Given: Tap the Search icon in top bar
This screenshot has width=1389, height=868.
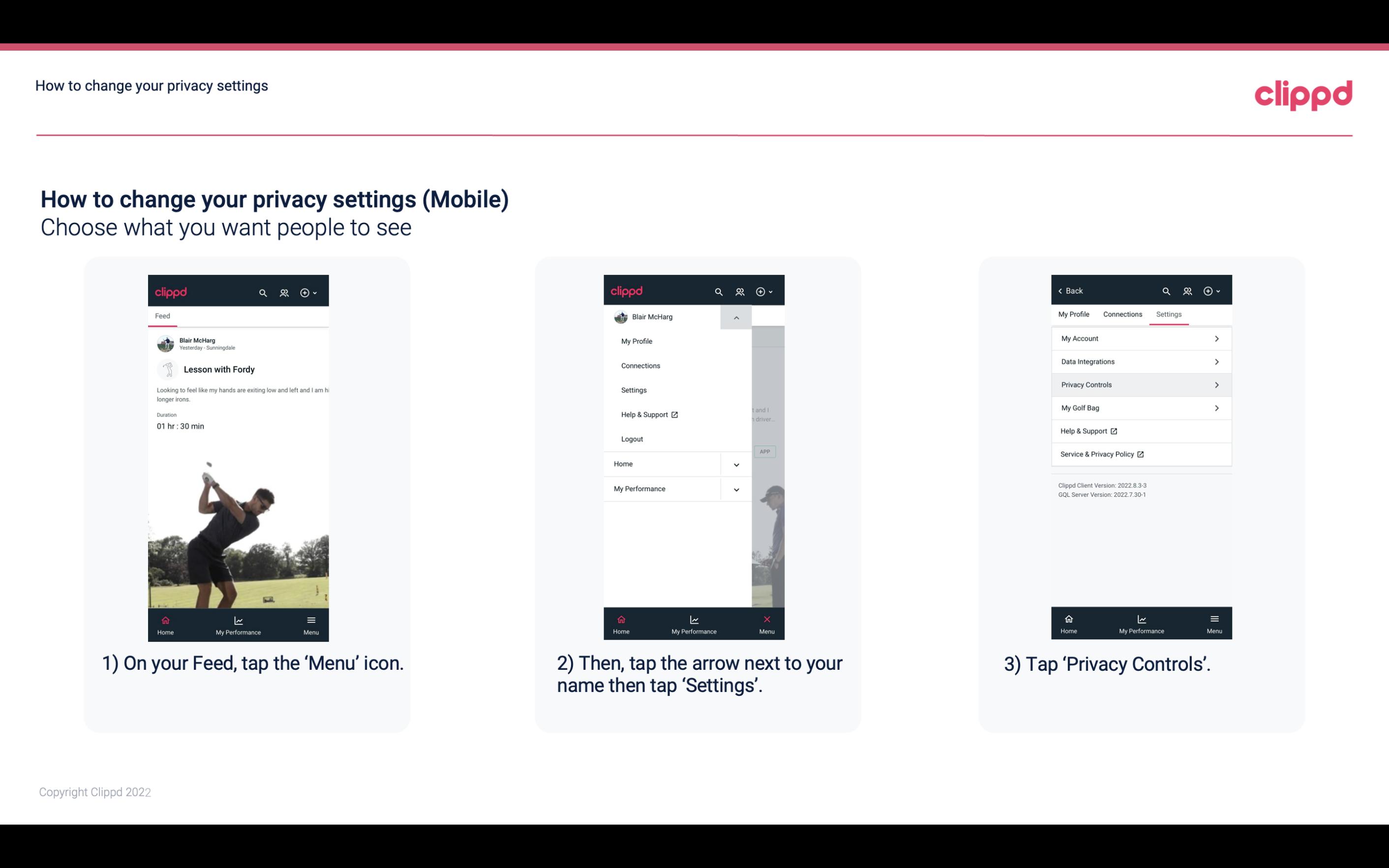Looking at the screenshot, I should 262,291.
